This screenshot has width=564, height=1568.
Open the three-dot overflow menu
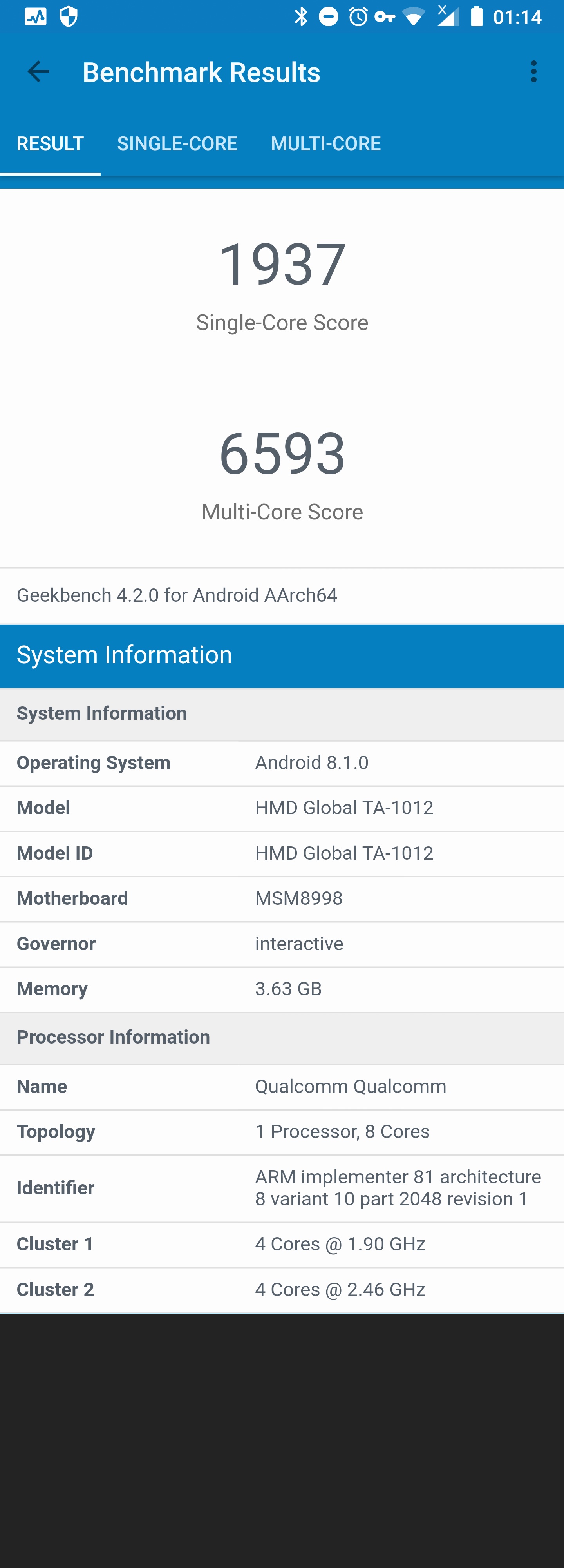tap(533, 72)
